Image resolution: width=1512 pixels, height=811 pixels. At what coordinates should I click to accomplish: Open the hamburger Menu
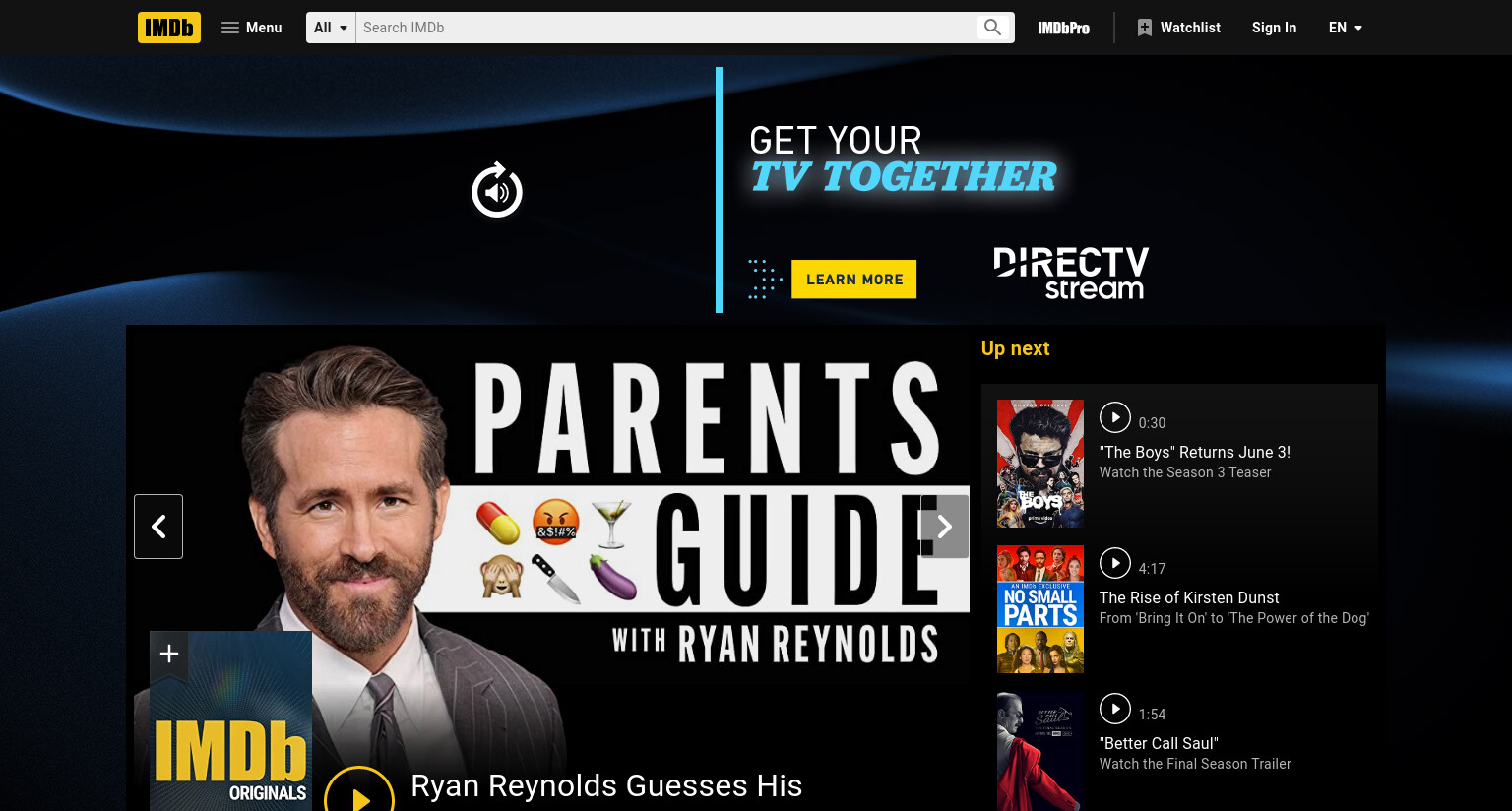[252, 28]
